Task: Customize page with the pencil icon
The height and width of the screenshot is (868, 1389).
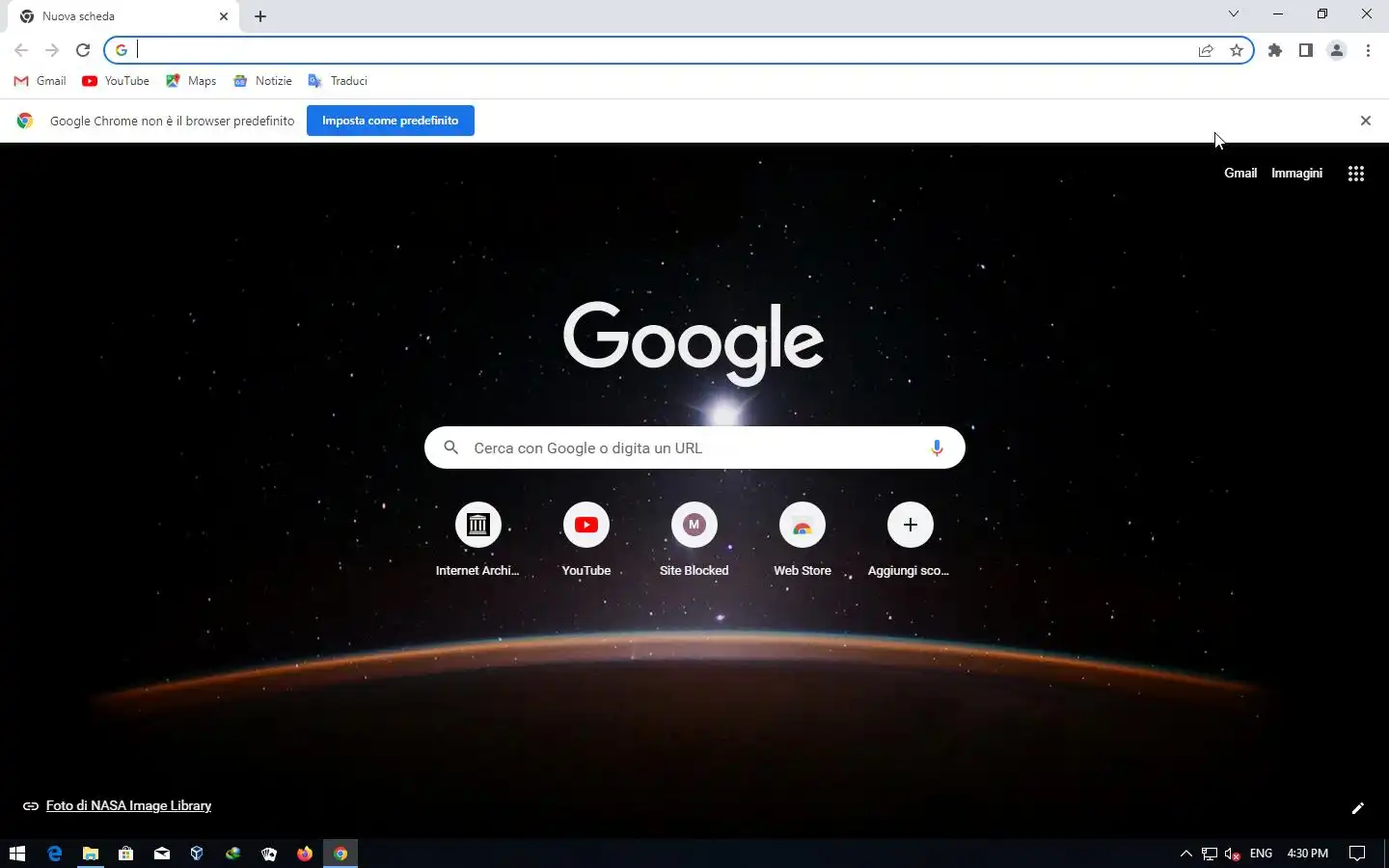Action: pos(1357,808)
